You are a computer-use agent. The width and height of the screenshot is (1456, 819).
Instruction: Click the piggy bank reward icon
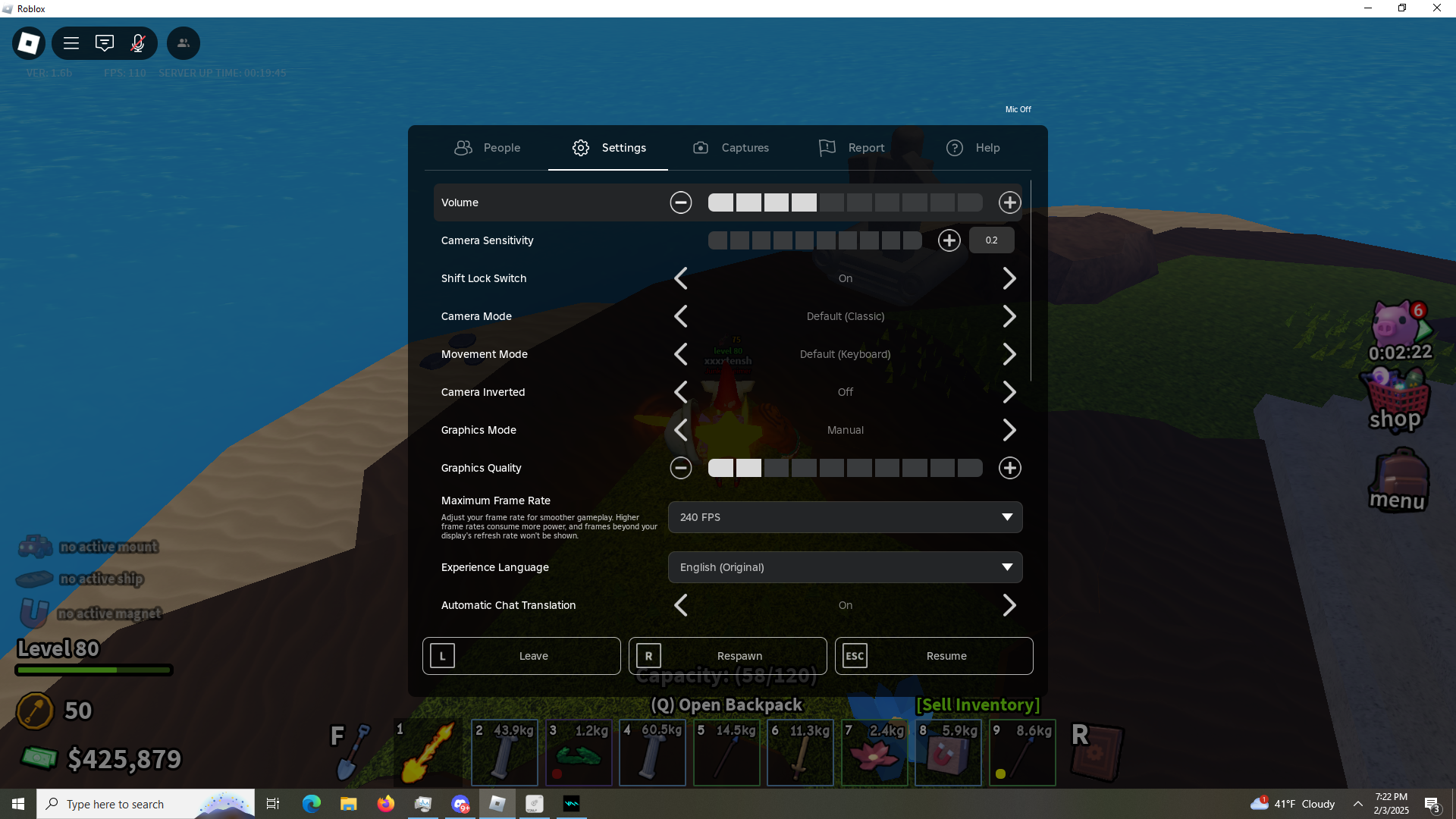pos(1400,331)
